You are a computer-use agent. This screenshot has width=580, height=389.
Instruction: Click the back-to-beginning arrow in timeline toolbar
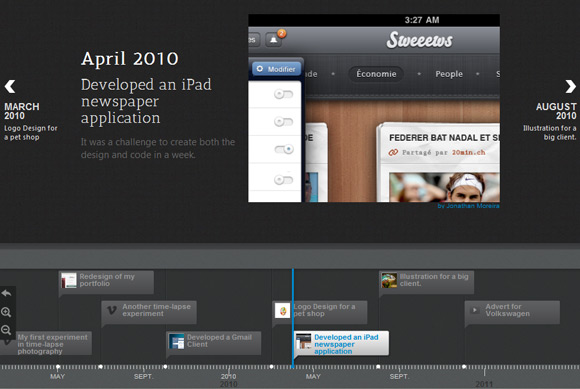tap(6, 294)
